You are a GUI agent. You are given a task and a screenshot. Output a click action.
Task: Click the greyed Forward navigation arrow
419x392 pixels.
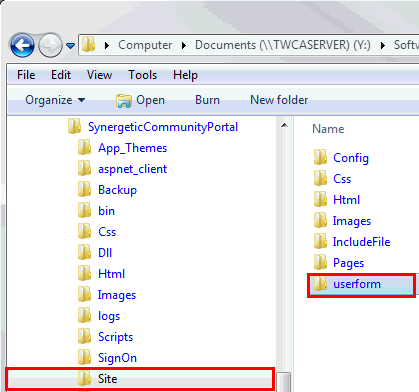tap(50, 45)
